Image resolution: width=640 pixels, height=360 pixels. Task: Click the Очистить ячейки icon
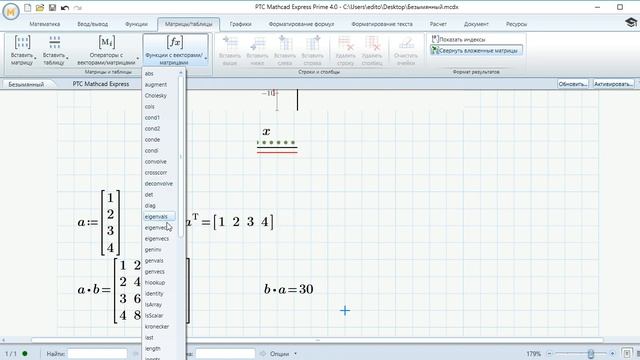pos(406,43)
